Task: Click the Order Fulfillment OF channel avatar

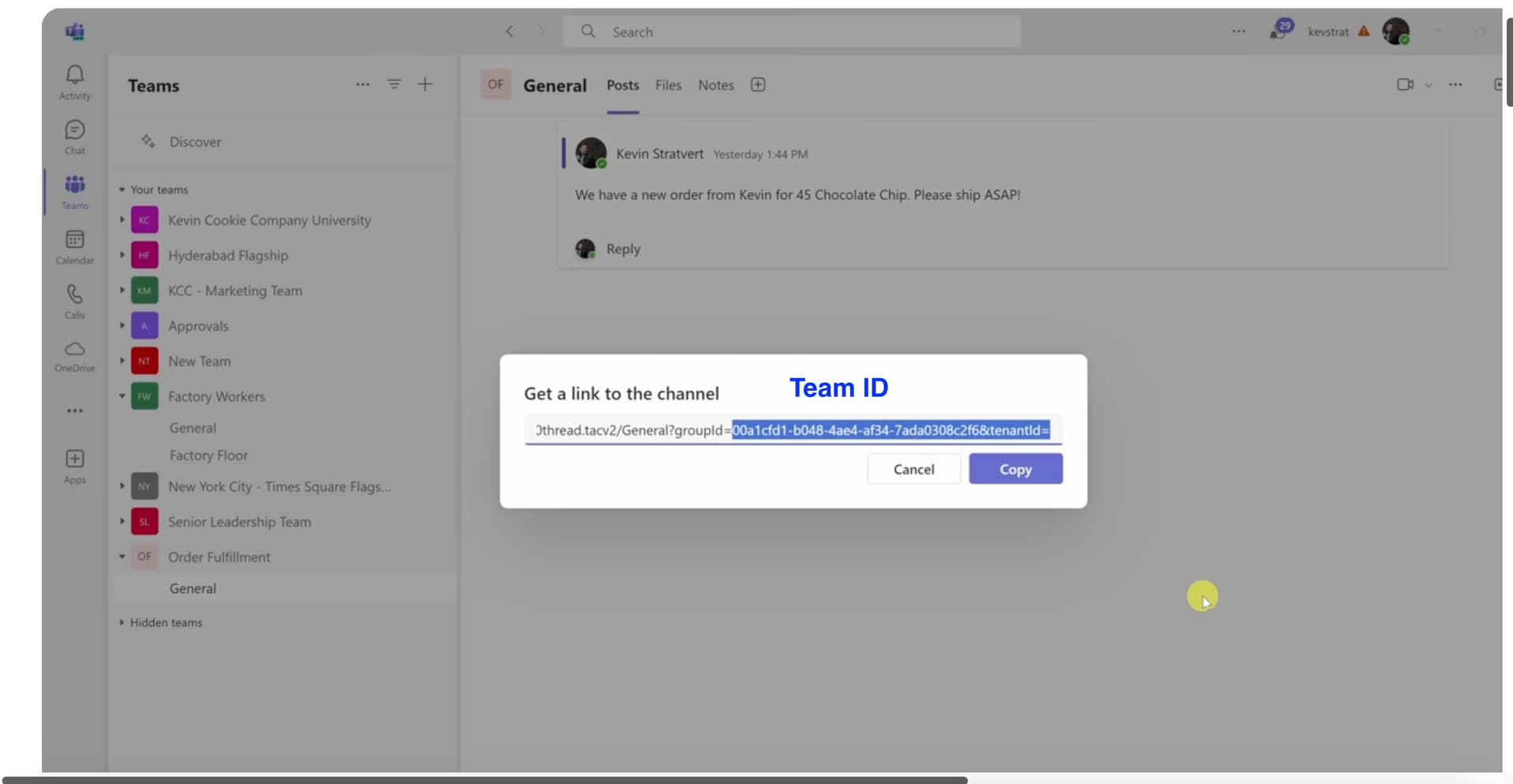Action: [x=496, y=84]
